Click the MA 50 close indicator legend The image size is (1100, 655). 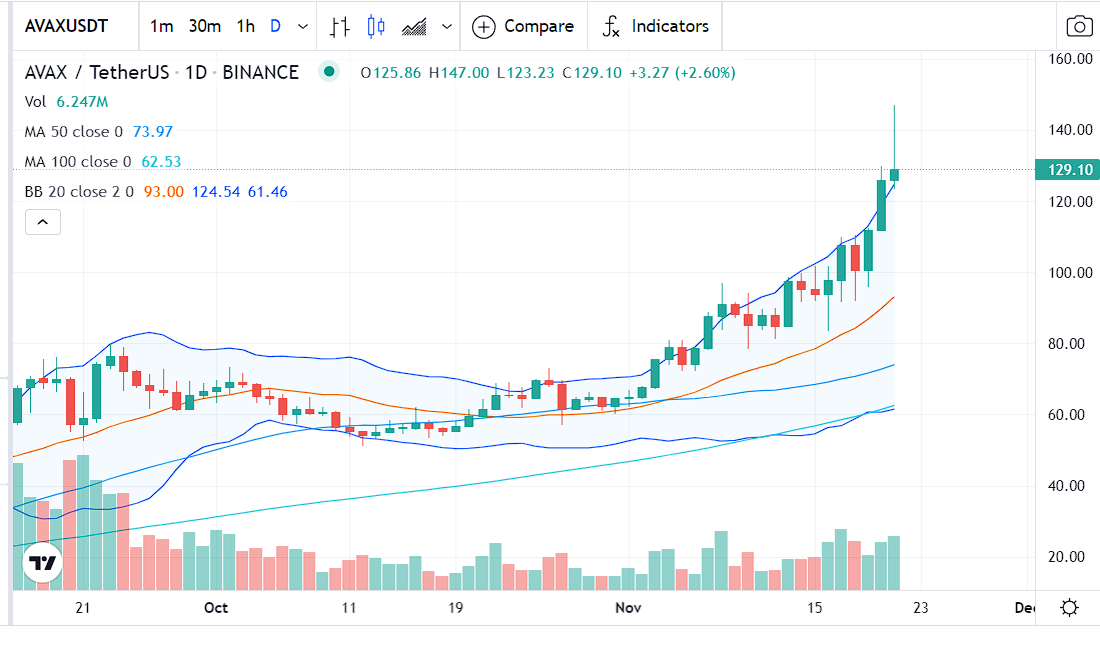73,131
